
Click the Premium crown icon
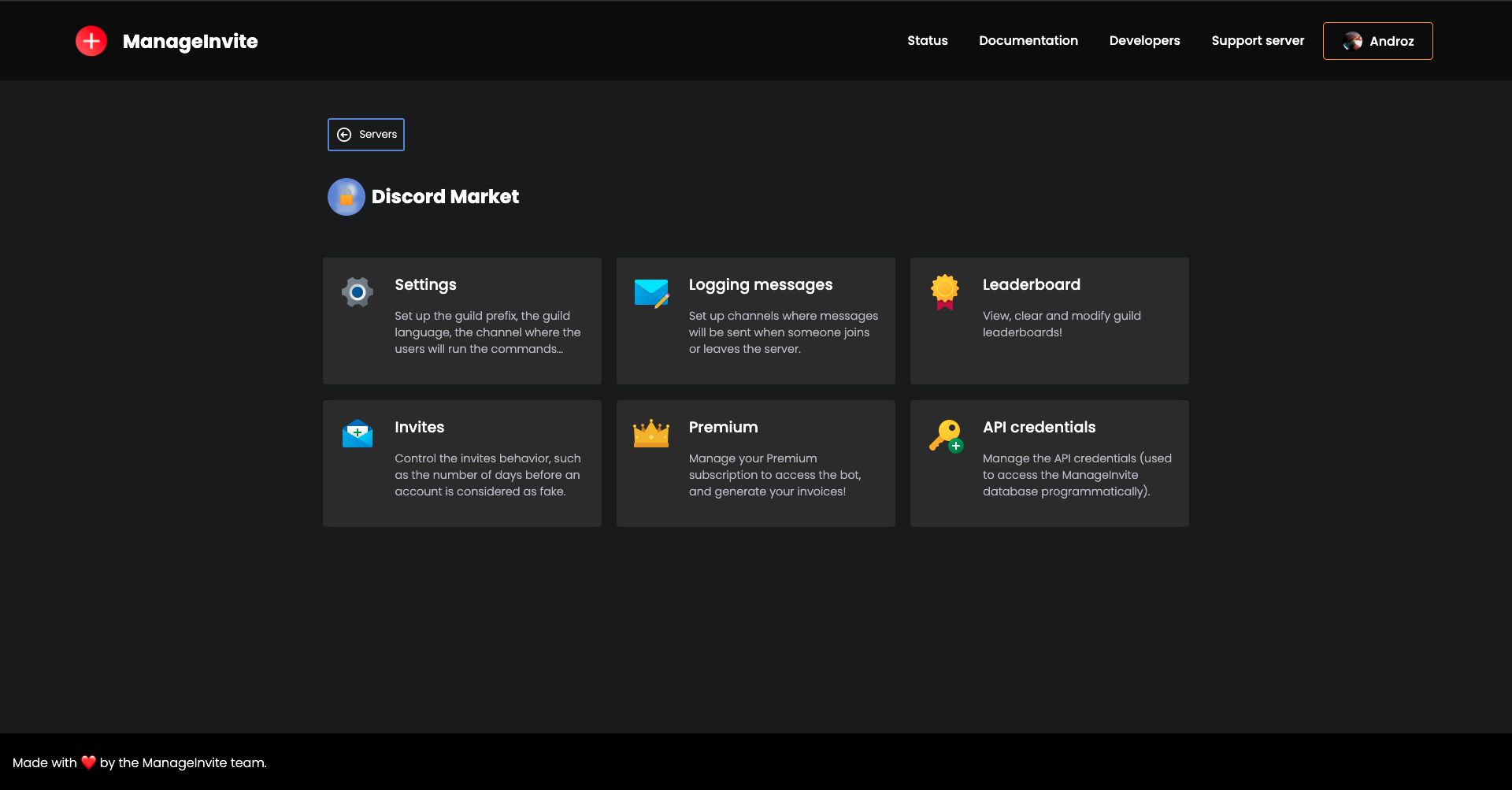(x=651, y=433)
